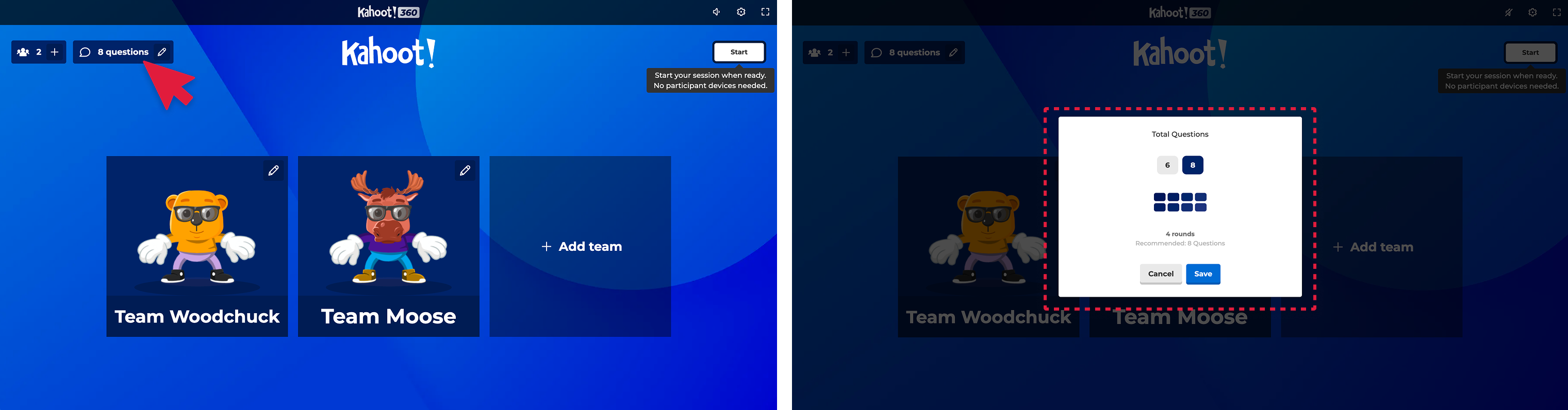Viewport: 1568px width, 410px height.
Task: Click the participants group icon in left panel
Action: click(x=23, y=53)
